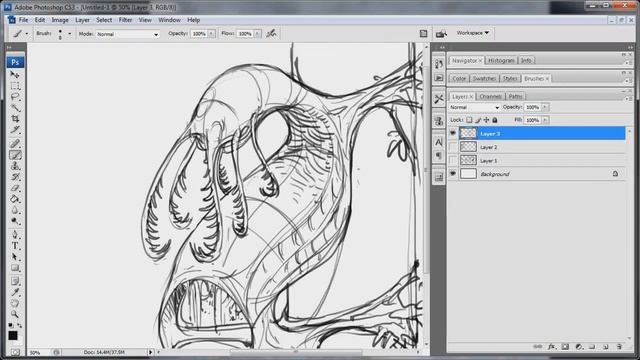Switch to the Channels tab

(x=490, y=96)
